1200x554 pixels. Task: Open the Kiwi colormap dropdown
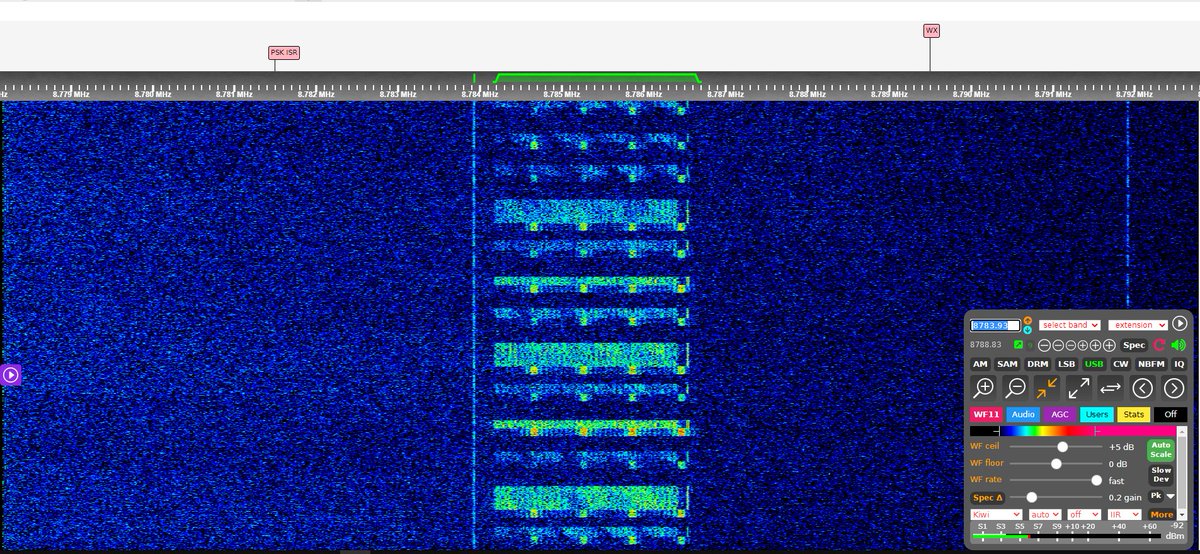point(996,514)
